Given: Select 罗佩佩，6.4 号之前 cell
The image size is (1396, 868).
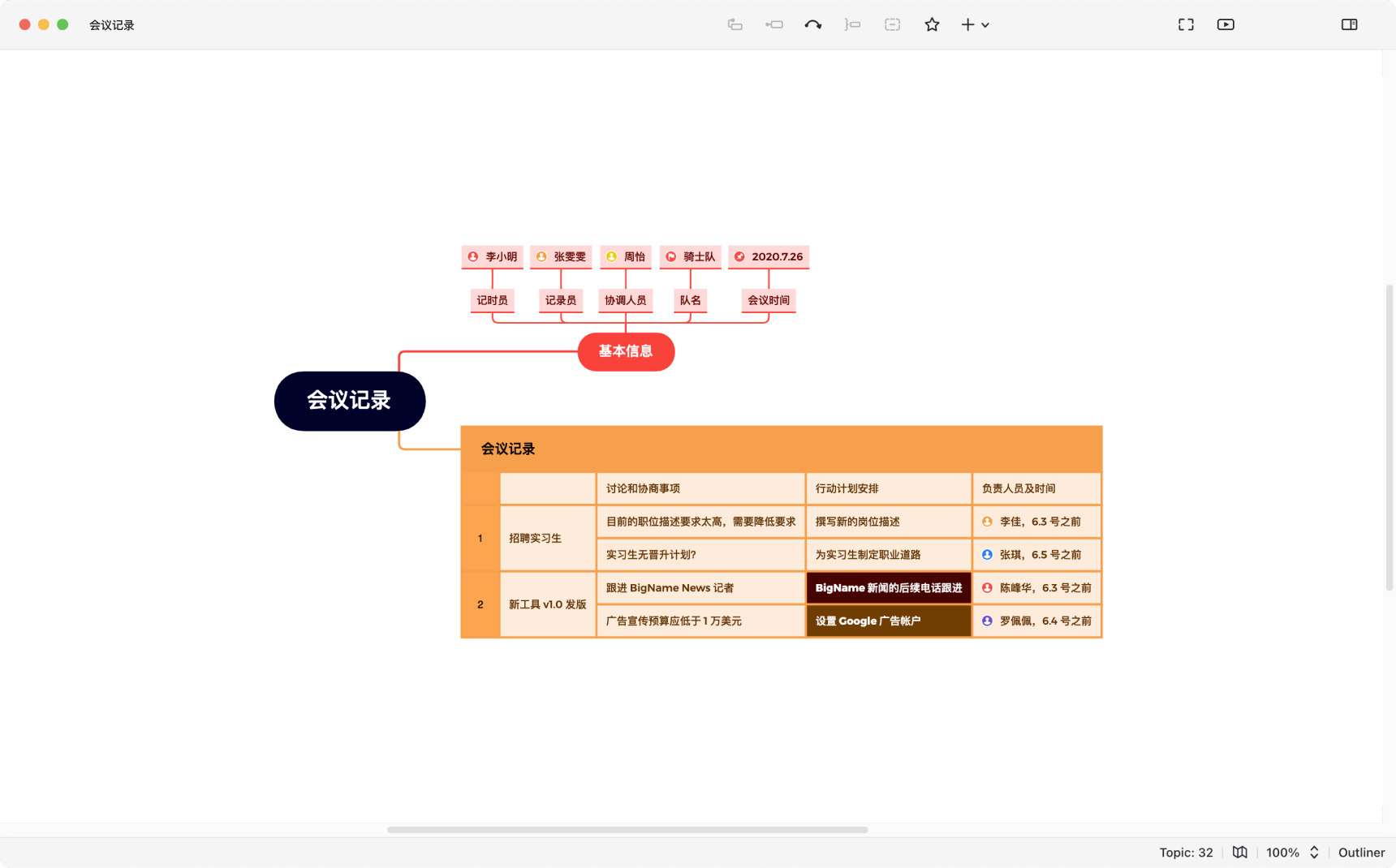Looking at the screenshot, I should 1036,621.
